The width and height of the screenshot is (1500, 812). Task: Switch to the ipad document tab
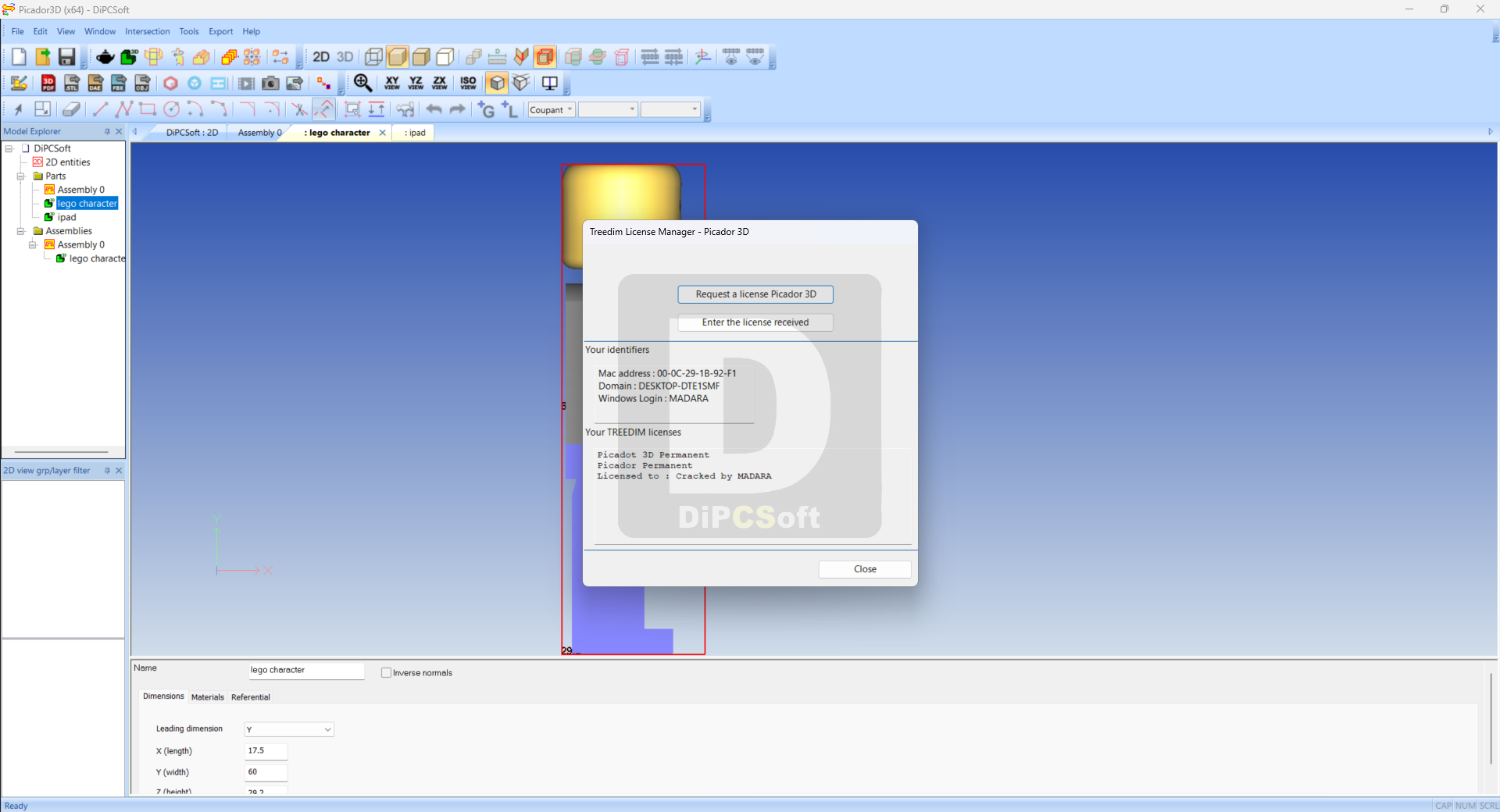point(416,133)
